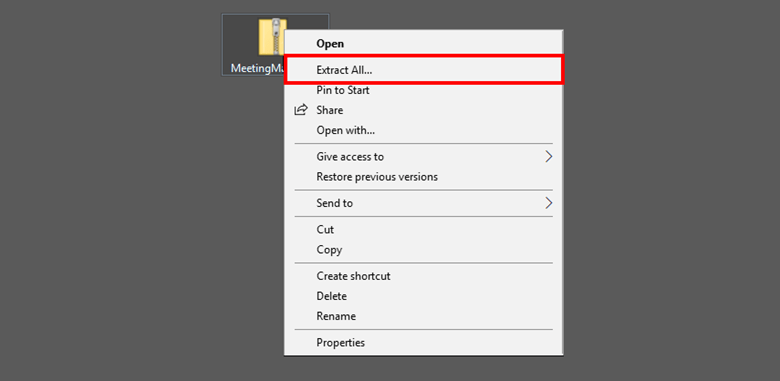Image resolution: width=780 pixels, height=381 pixels.
Task: Select the Share text entry
Action: coord(330,110)
